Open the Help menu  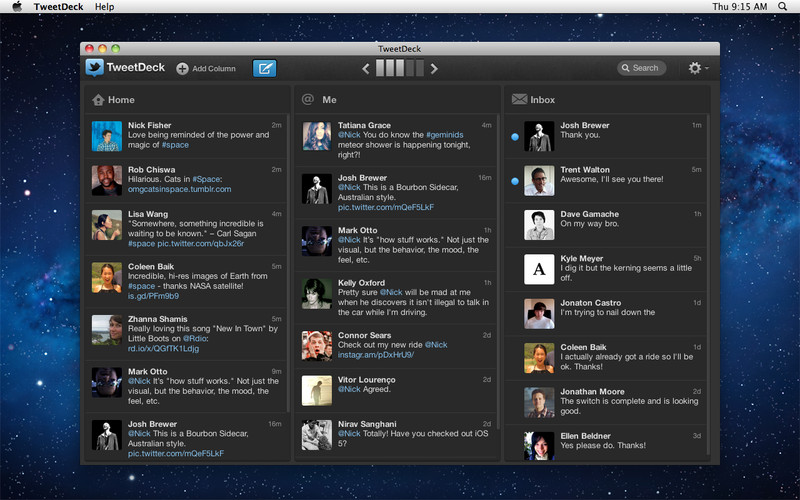(104, 7)
